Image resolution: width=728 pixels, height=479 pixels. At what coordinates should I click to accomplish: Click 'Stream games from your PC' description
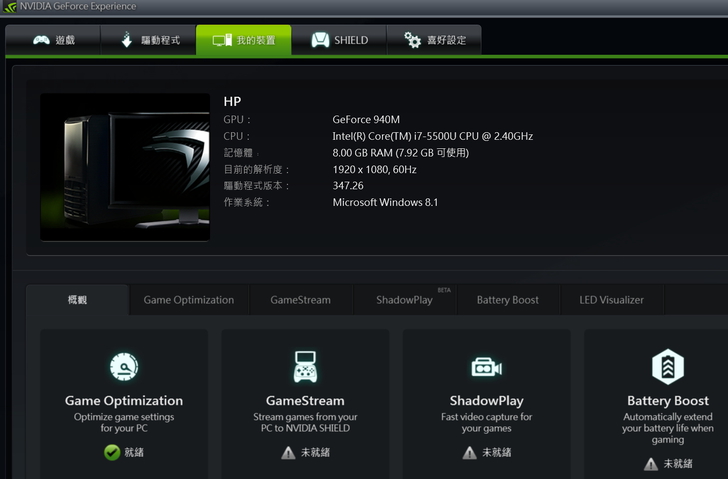tap(305, 422)
